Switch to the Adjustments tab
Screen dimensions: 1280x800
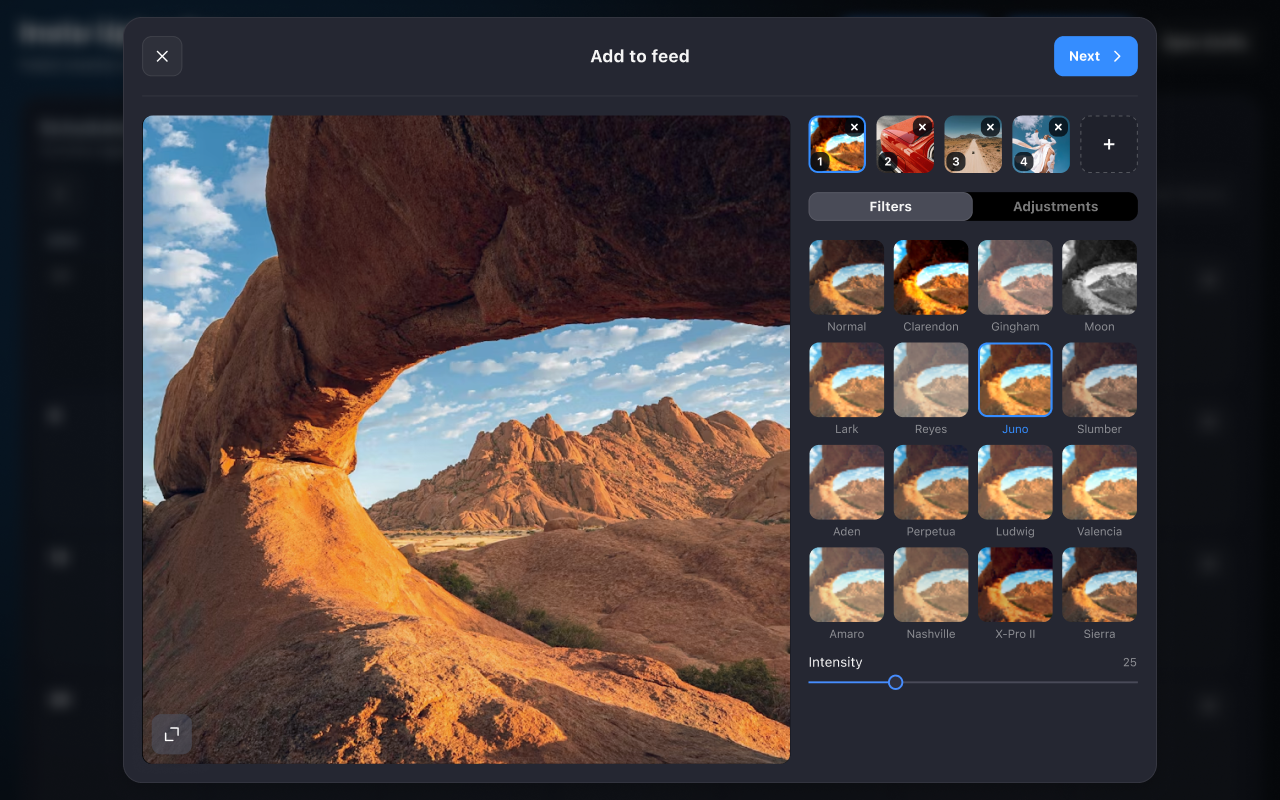click(x=1055, y=206)
